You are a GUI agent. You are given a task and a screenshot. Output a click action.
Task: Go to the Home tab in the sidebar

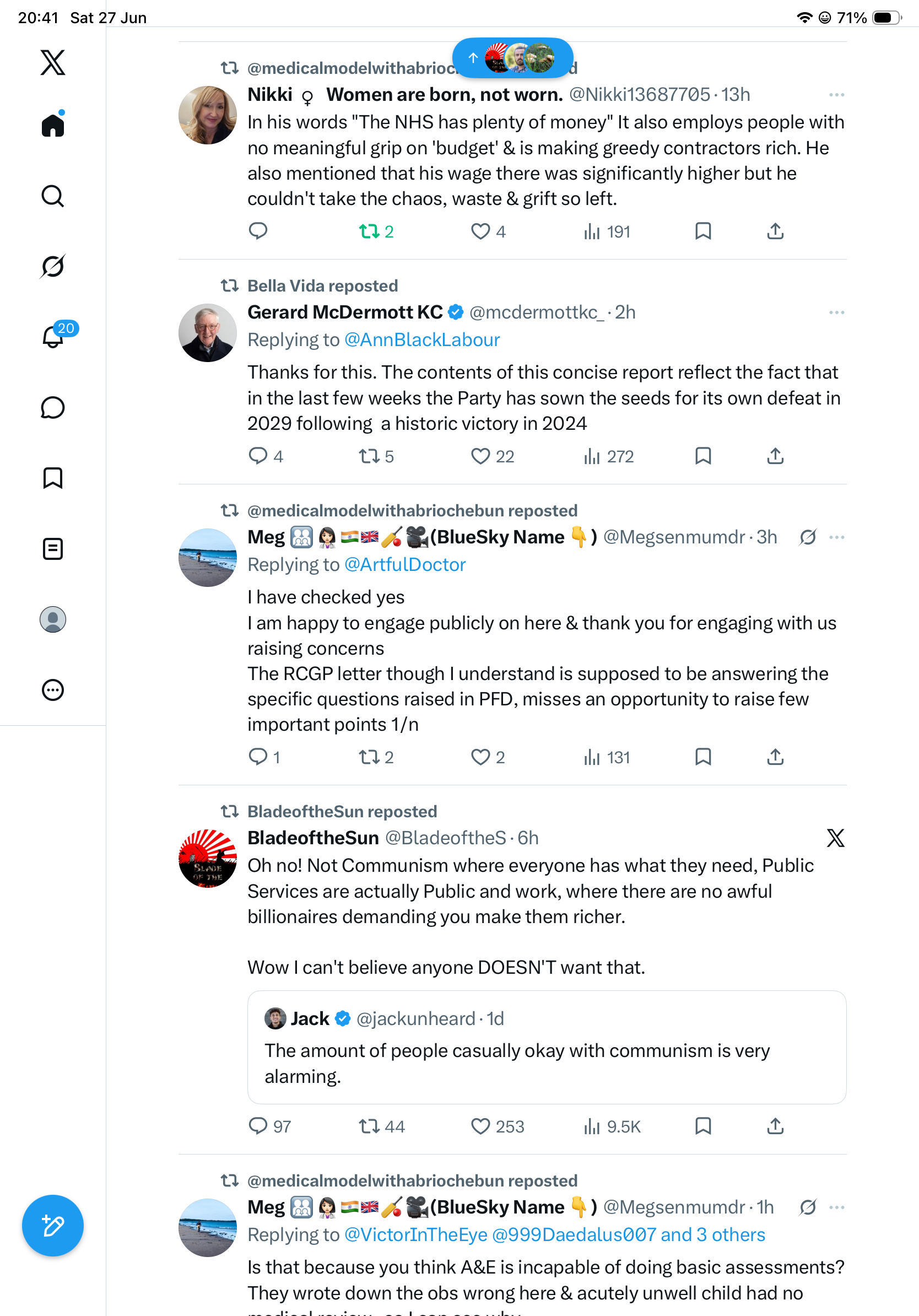point(53,125)
